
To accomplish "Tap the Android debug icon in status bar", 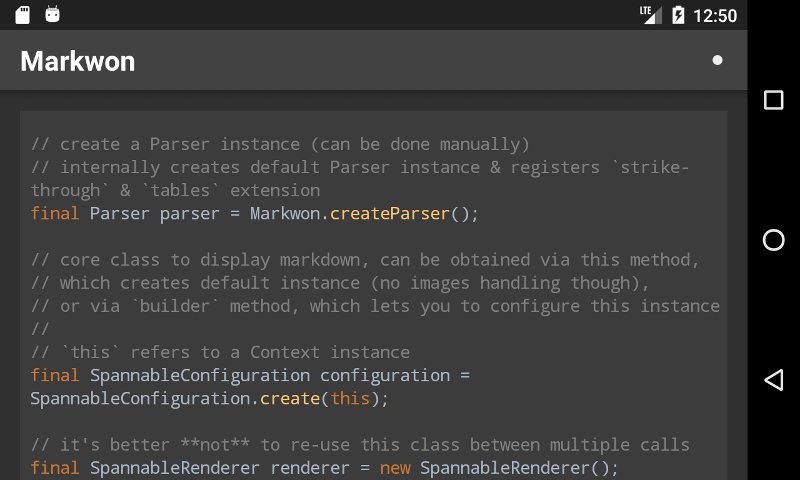I will (x=53, y=15).
